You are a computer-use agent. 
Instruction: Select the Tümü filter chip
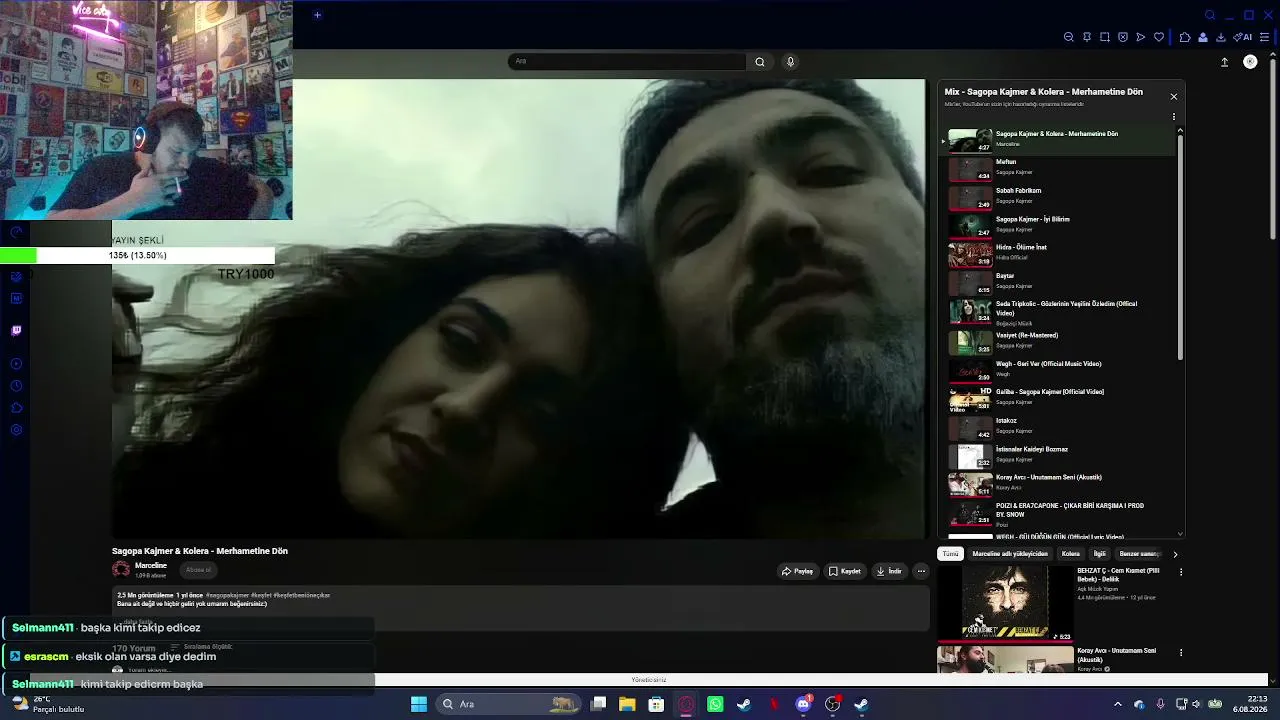click(950, 554)
